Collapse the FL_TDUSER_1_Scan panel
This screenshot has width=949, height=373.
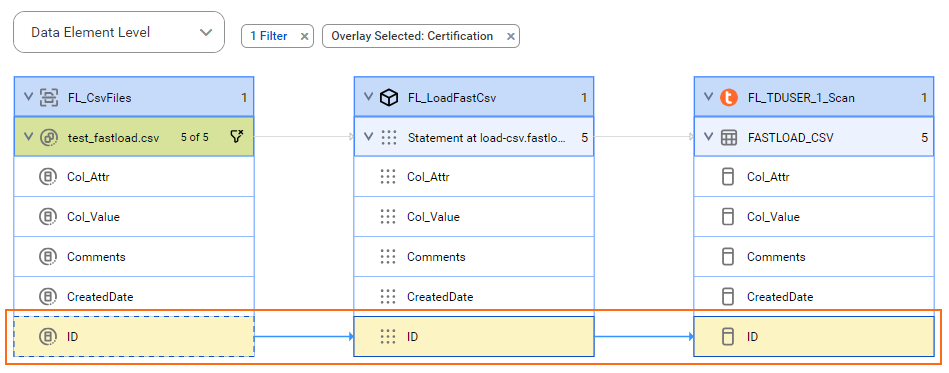[708, 97]
